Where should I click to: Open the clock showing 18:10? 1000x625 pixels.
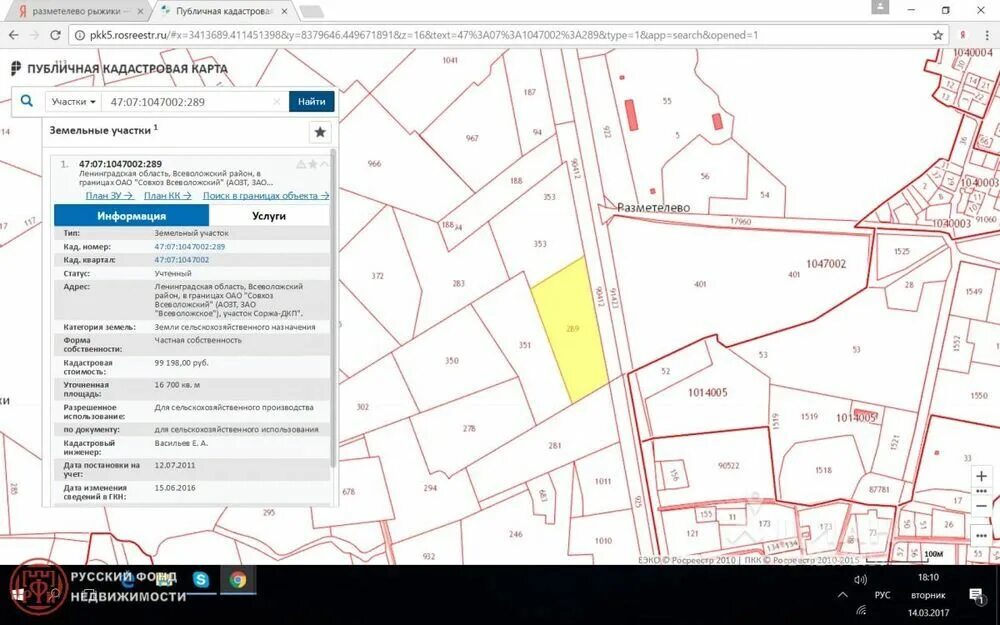[929, 577]
